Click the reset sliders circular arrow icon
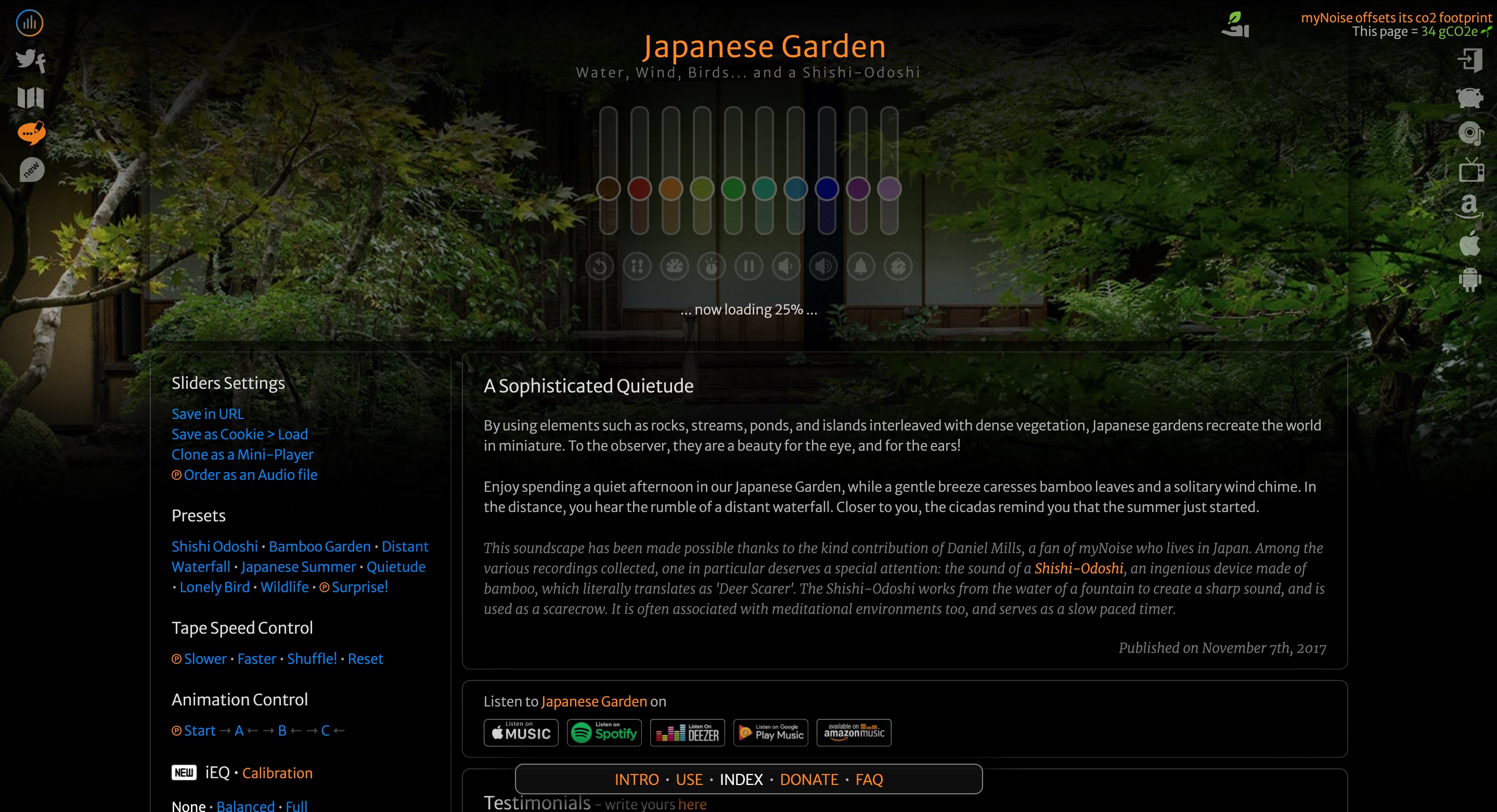Viewport: 1497px width, 812px height. coord(600,267)
